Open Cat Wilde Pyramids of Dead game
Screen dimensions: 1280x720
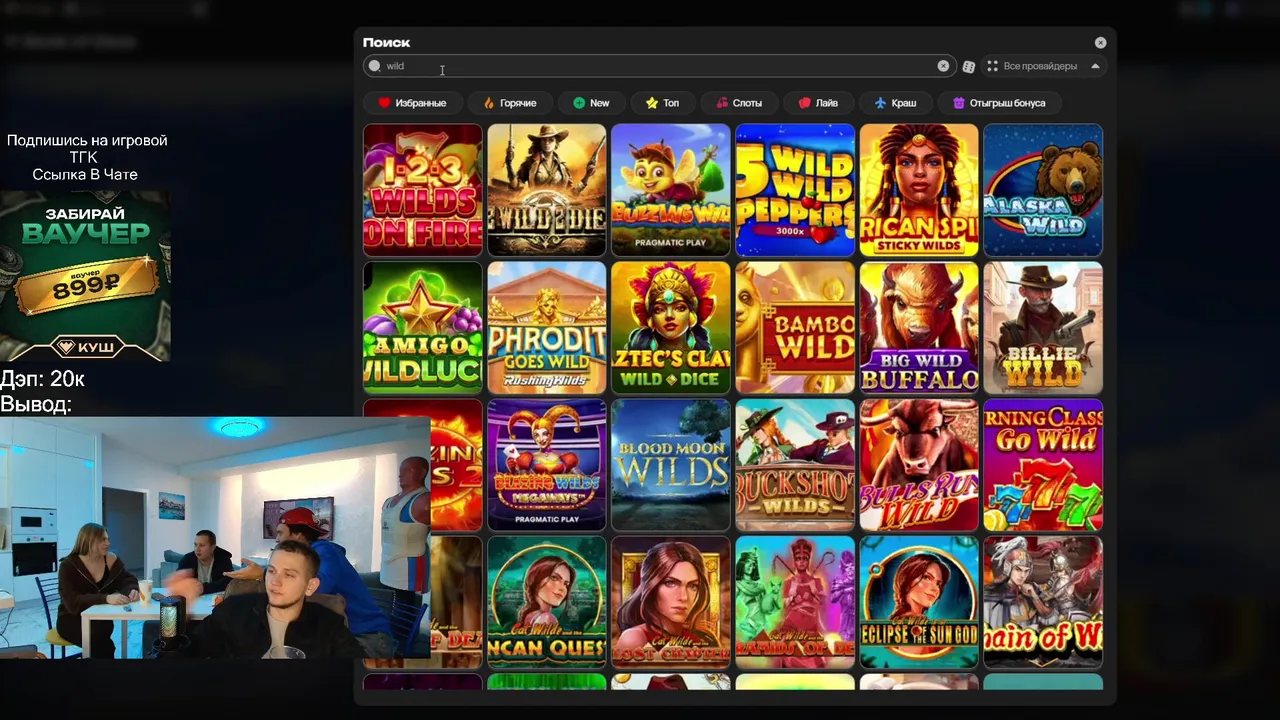795,603
